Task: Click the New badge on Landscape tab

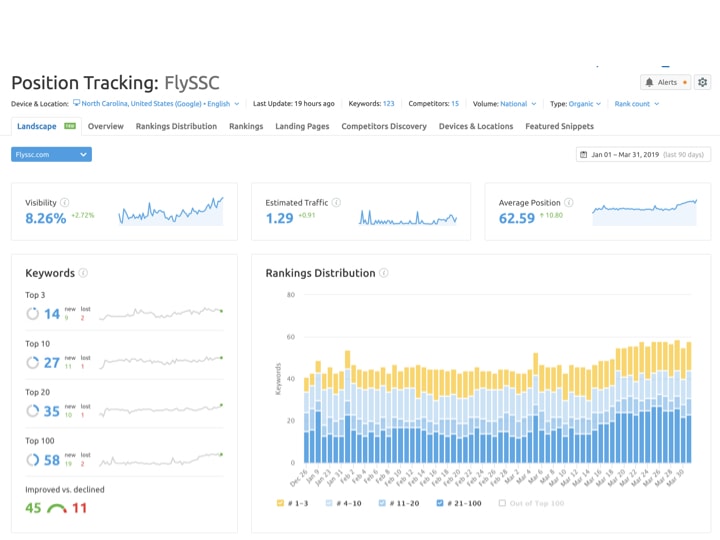Action: click(x=70, y=126)
